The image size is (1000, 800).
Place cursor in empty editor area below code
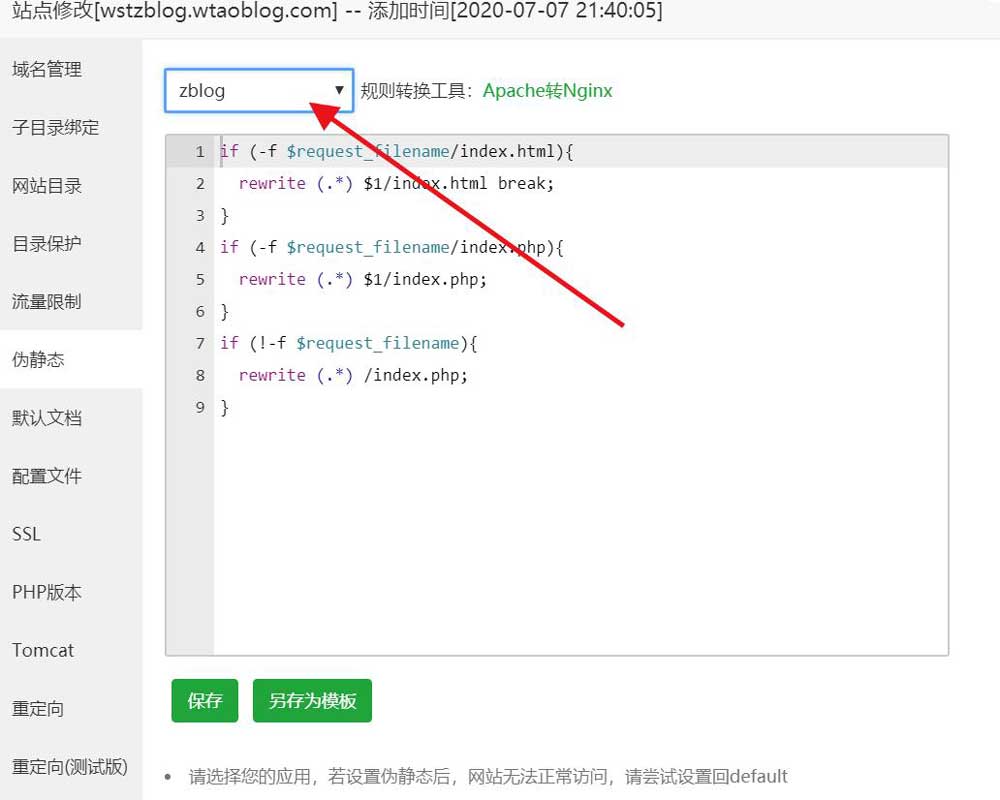580,540
